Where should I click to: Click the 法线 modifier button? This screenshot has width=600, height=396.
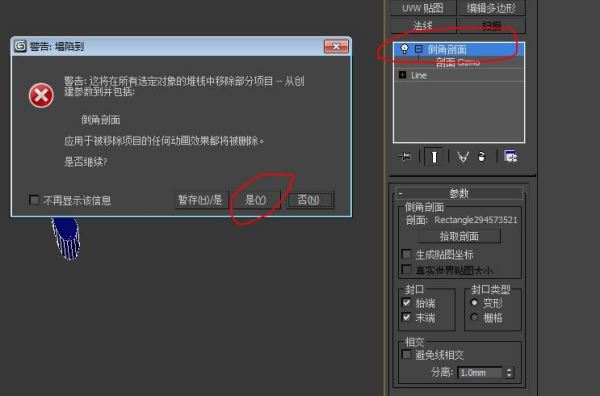pos(423,25)
